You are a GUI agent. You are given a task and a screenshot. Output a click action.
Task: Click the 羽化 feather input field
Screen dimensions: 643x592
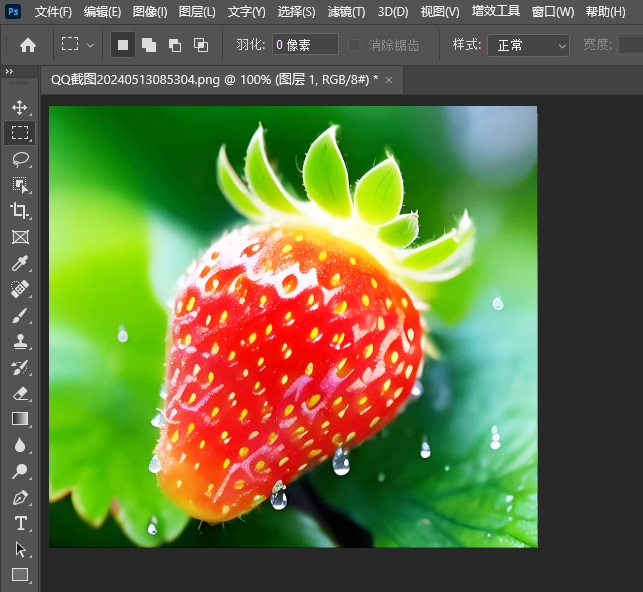click(x=305, y=45)
